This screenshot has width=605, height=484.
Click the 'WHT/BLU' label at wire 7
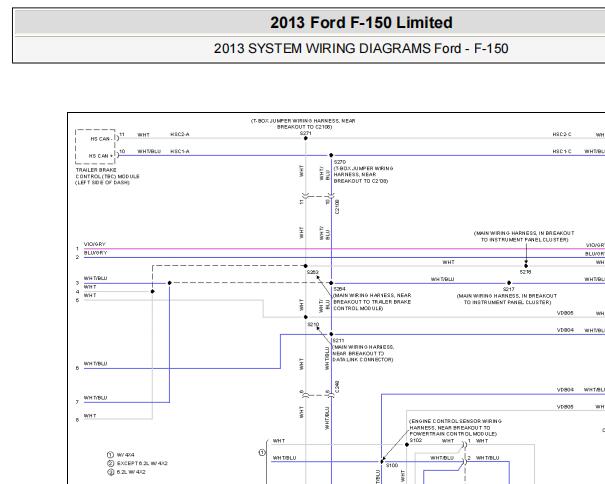95,398
